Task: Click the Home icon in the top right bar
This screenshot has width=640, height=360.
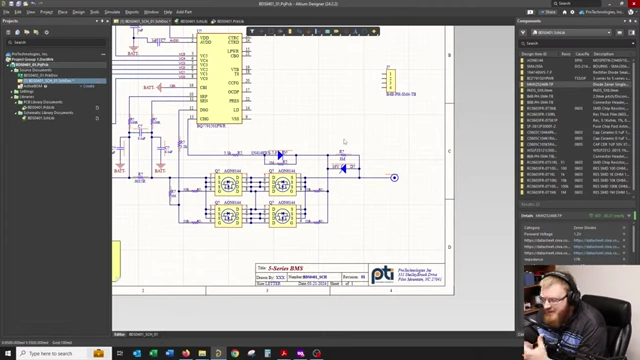Action: 564,12
